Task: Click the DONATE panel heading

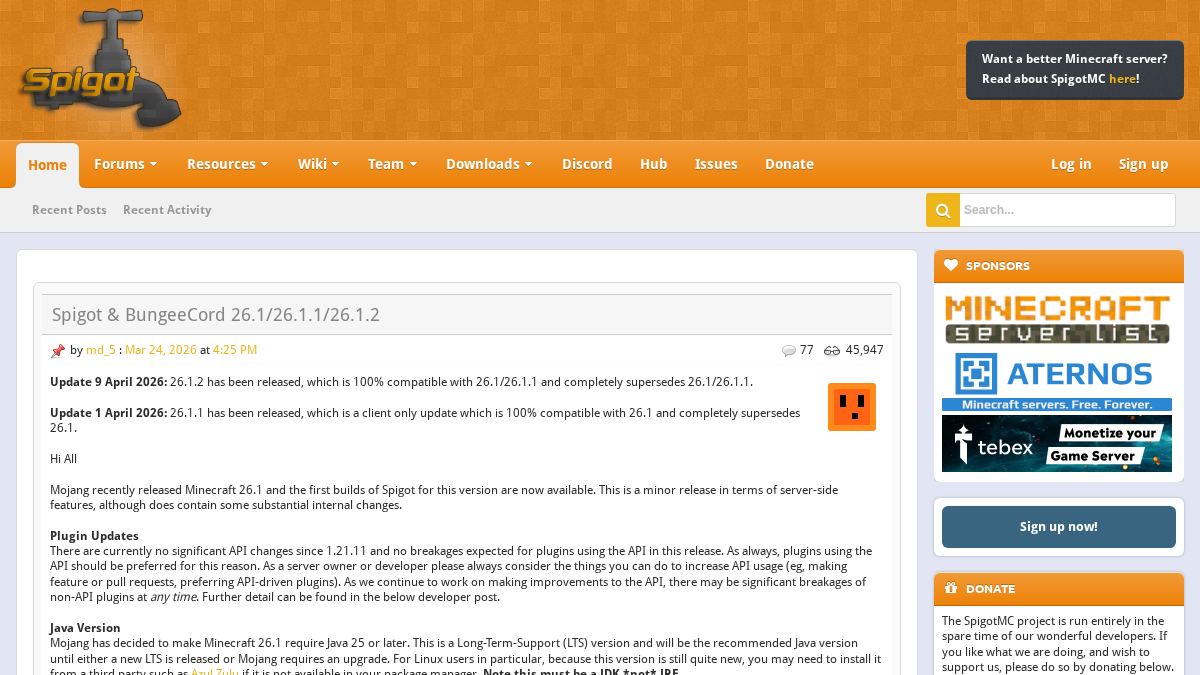Action: 990,589
